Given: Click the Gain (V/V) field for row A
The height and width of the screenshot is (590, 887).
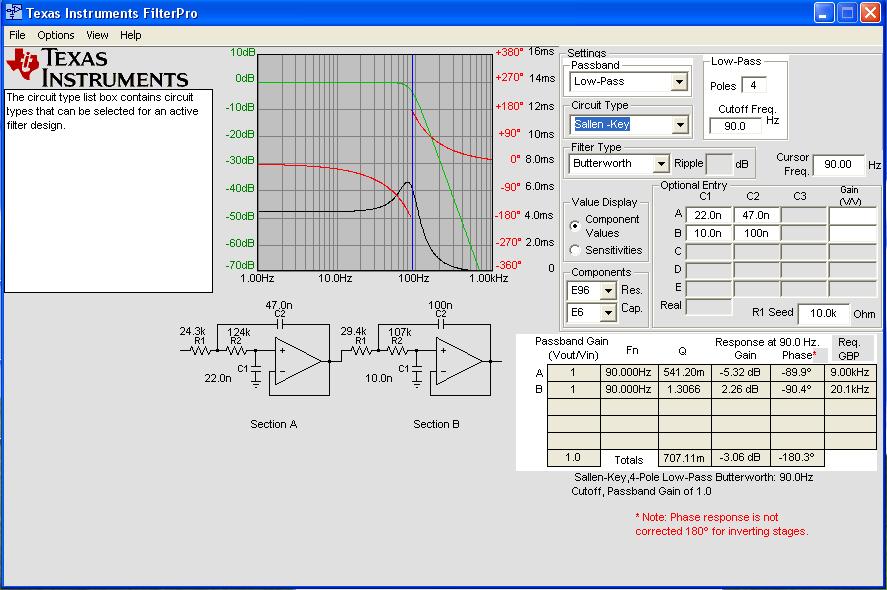Looking at the screenshot, I should 852,215.
